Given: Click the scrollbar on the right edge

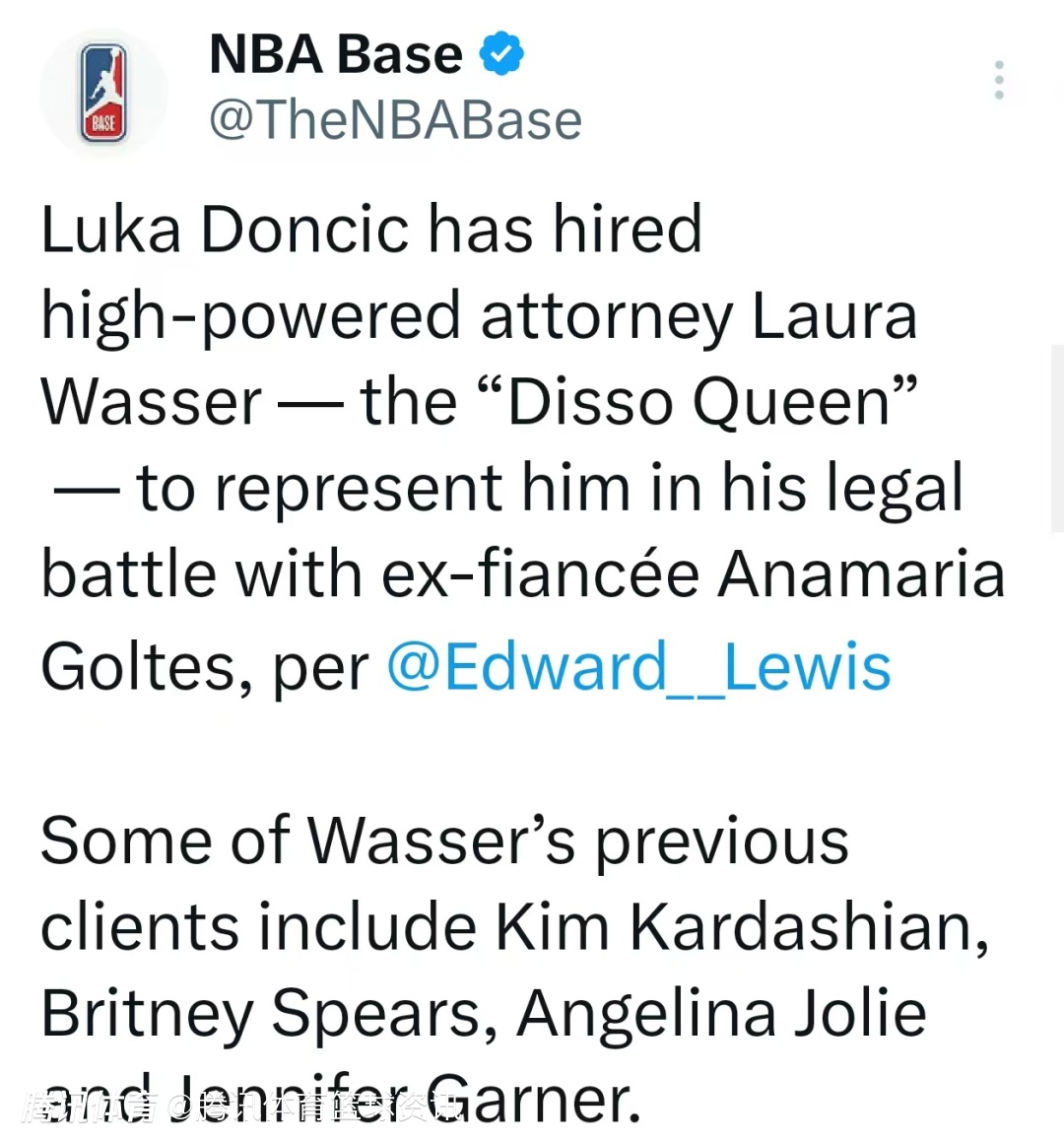Looking at the screenshot, I should 1057,438.
